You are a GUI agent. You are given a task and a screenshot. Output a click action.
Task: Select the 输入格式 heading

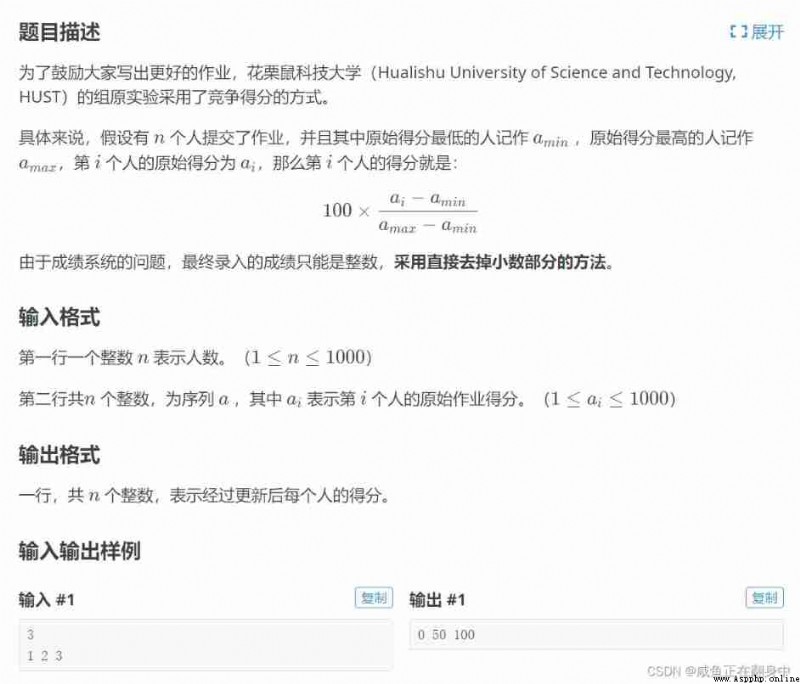tap(59, 317)
